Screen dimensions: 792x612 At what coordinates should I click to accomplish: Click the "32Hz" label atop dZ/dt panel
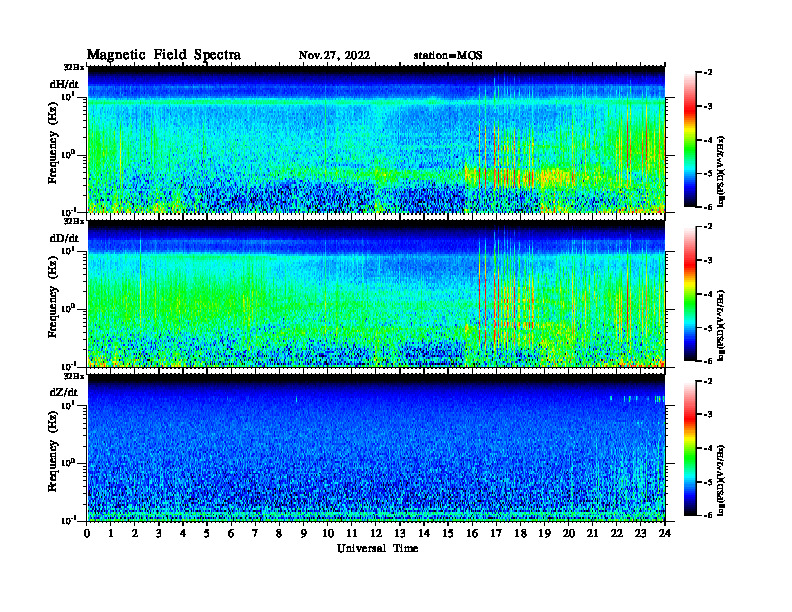(x=74, y=376)
